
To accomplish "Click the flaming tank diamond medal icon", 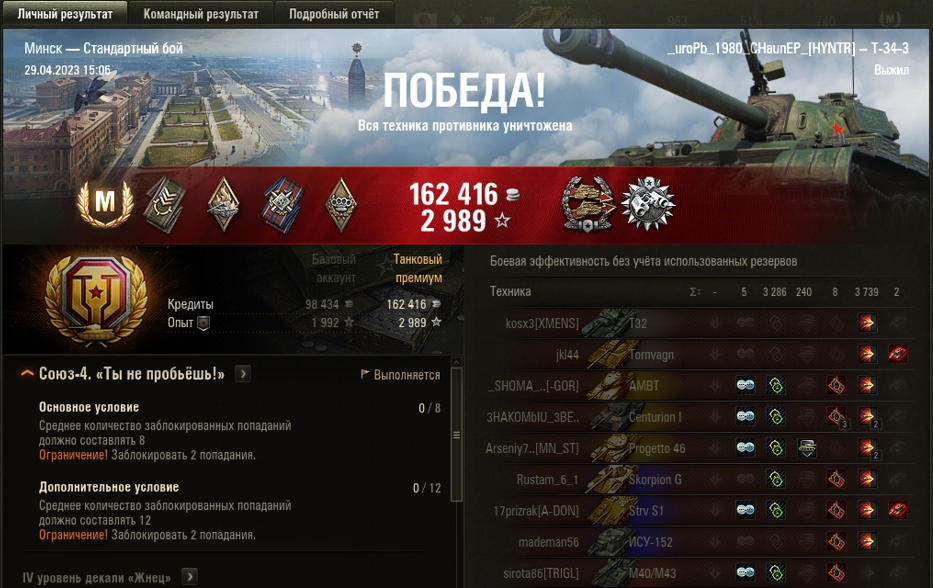I will coord(223,204).
